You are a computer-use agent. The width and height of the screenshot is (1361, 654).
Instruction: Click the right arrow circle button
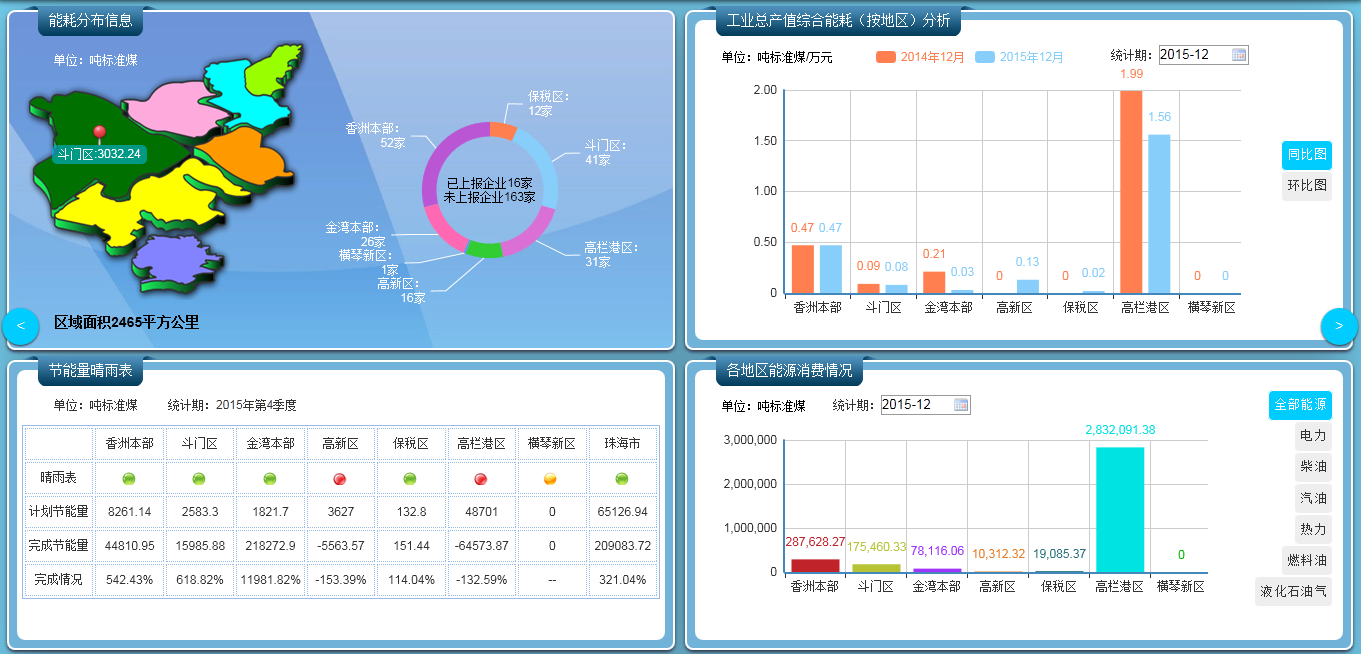click(1339, 326)
